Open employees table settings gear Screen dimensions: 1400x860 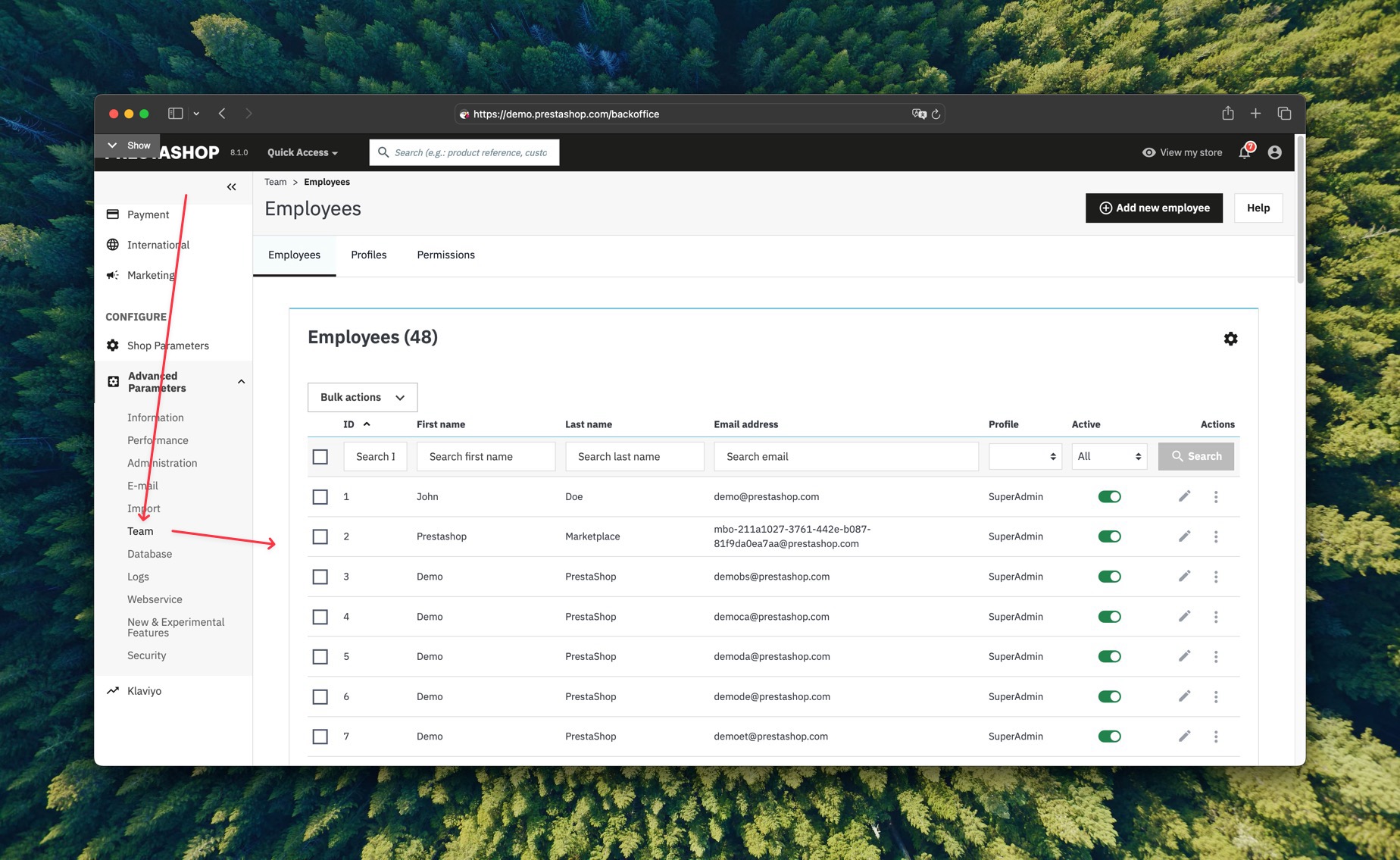tap(1230, 339)
